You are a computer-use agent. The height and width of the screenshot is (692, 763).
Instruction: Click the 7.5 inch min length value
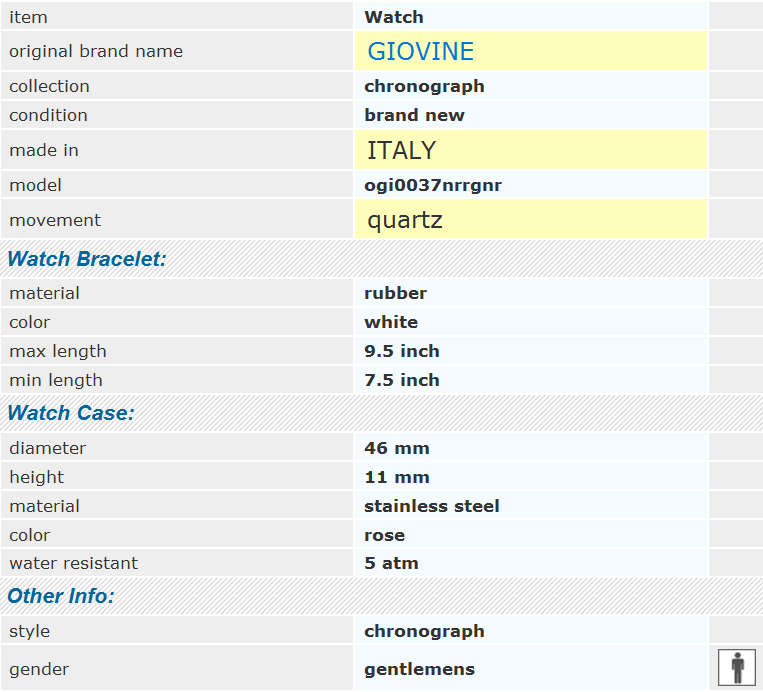pos(402,380)
